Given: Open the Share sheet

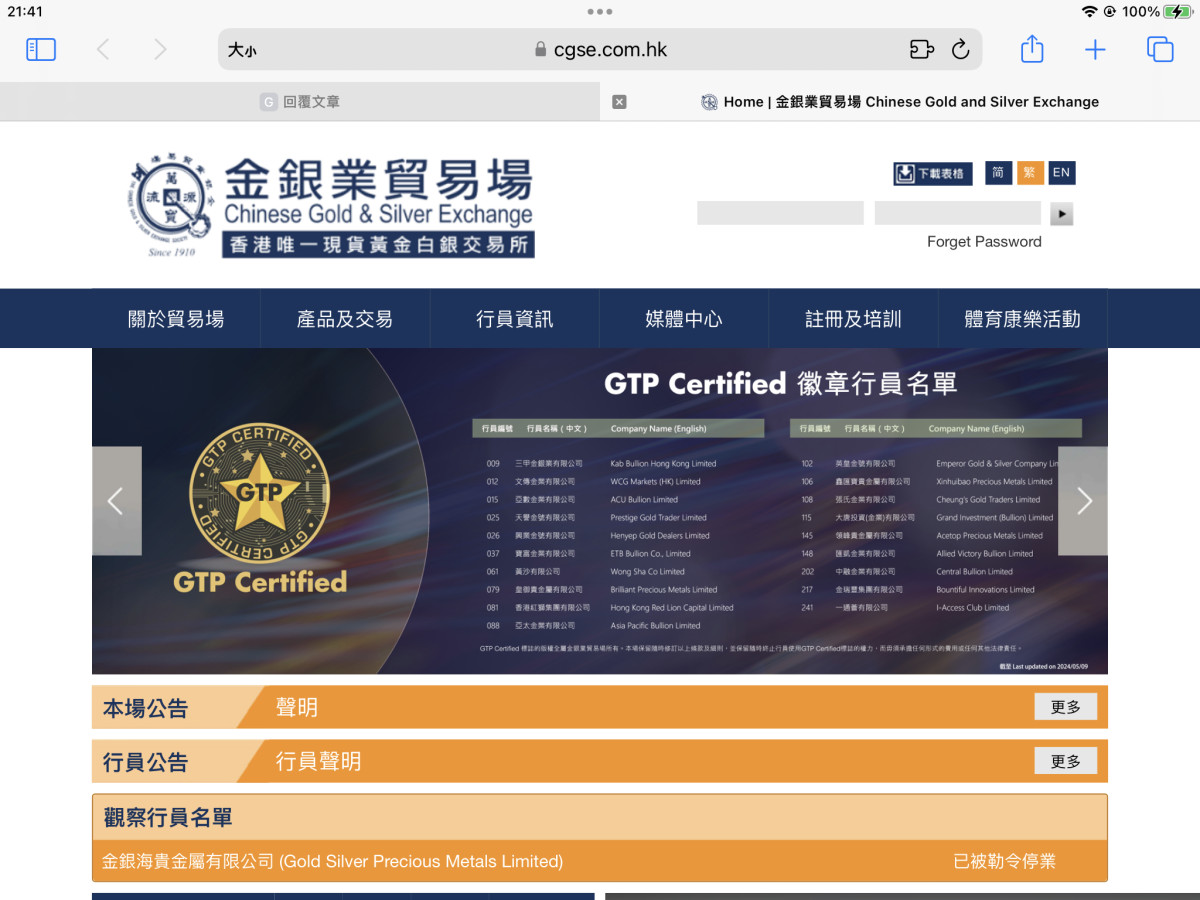Looking at the screenshot, I should click(x=1032, y=49).
